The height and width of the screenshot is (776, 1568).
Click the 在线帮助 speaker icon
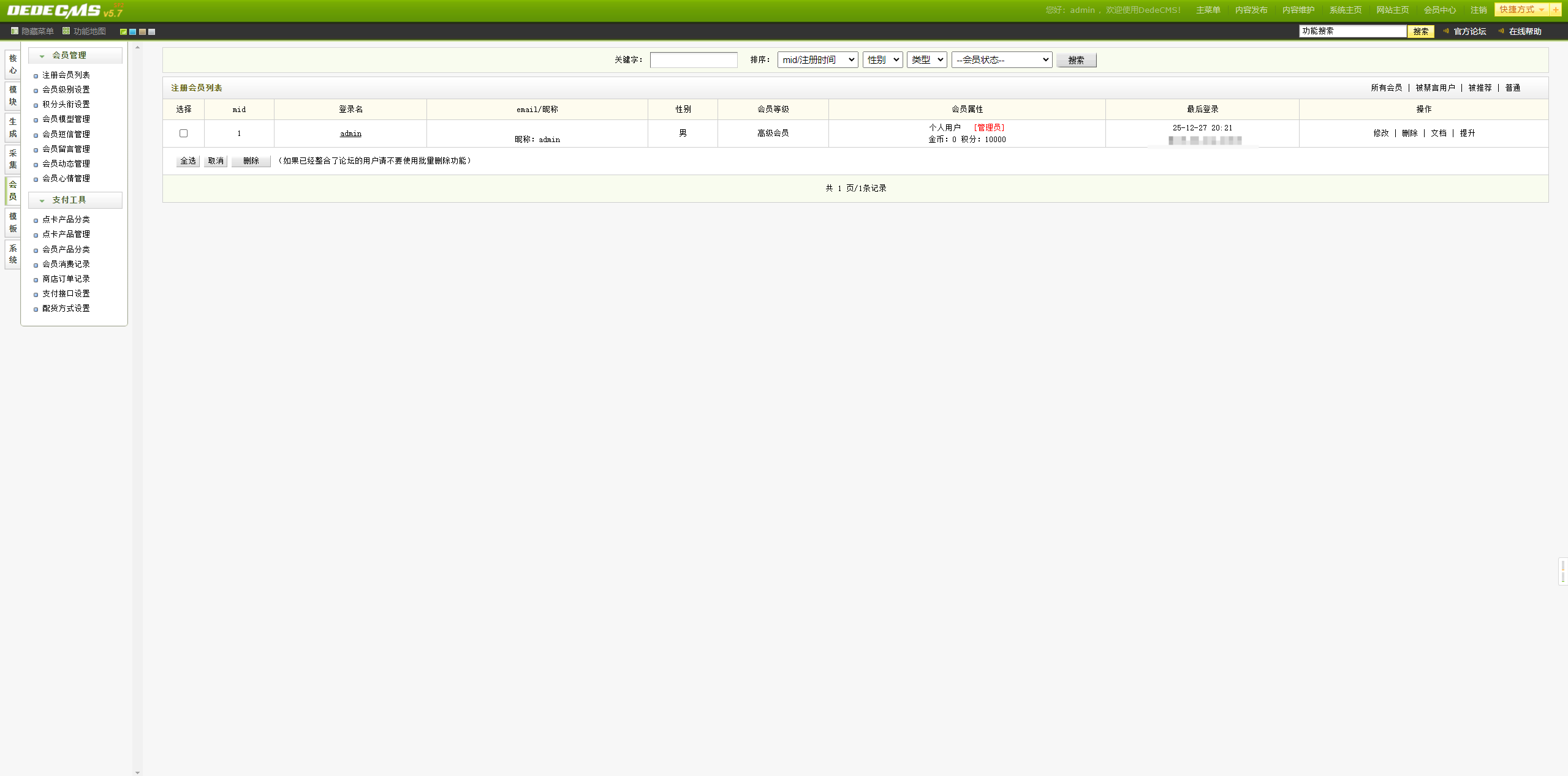1501,31
